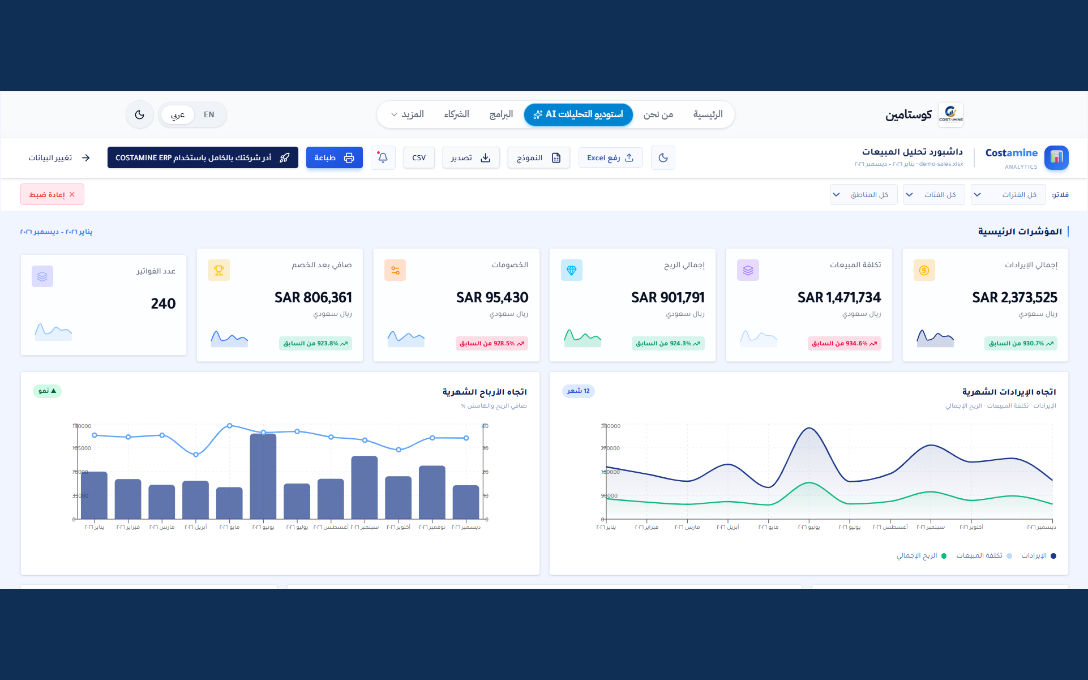Image resolution: width=1088 pixels, height=680 pixels.
Task: Click the dollar coin icon on revenue card
Action: pyautogui.click(x=924, y=270)
